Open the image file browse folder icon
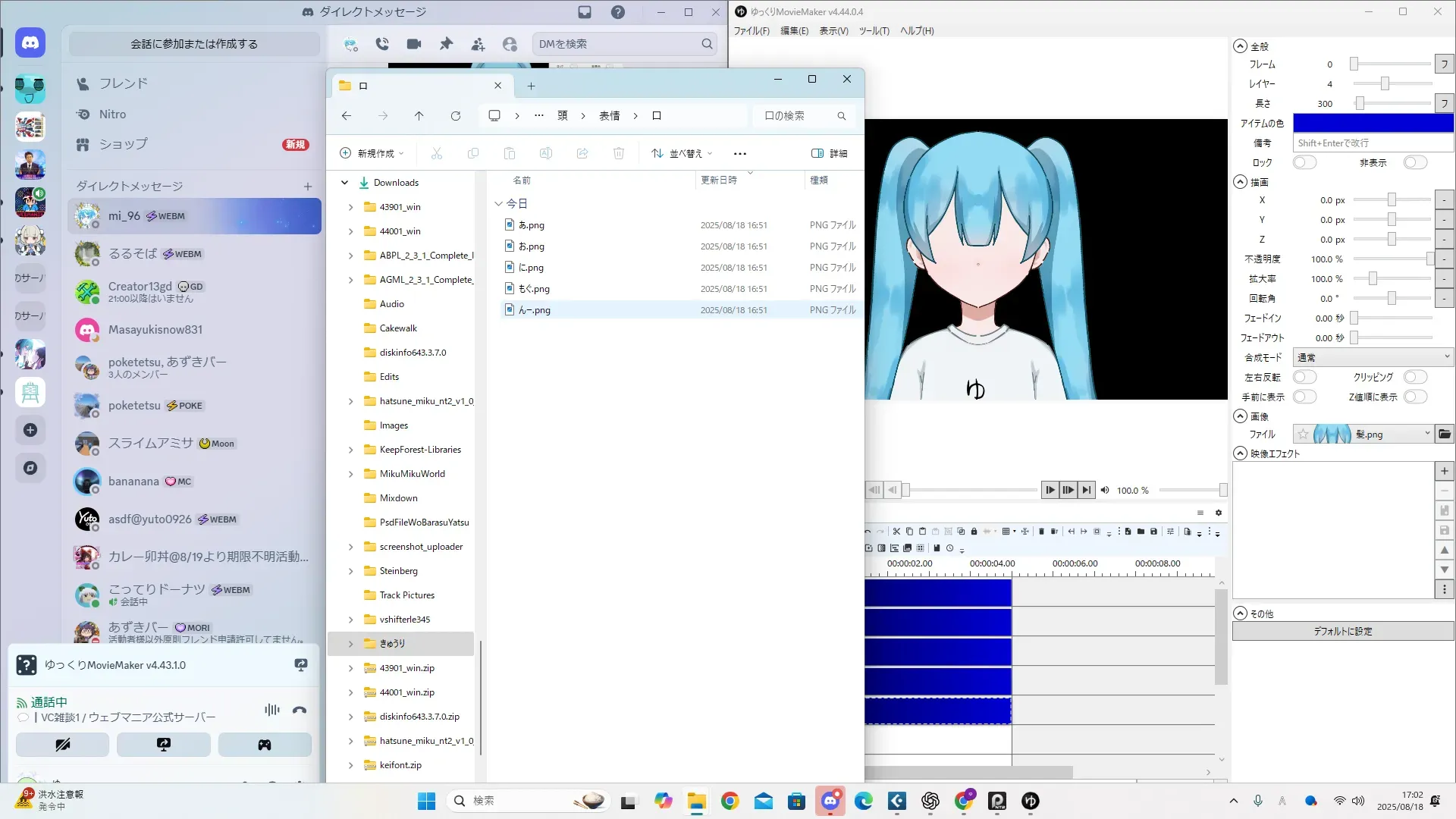The height and width of the screenshot is (819, 1456). pyautogui.click(x=1444, y=434)
